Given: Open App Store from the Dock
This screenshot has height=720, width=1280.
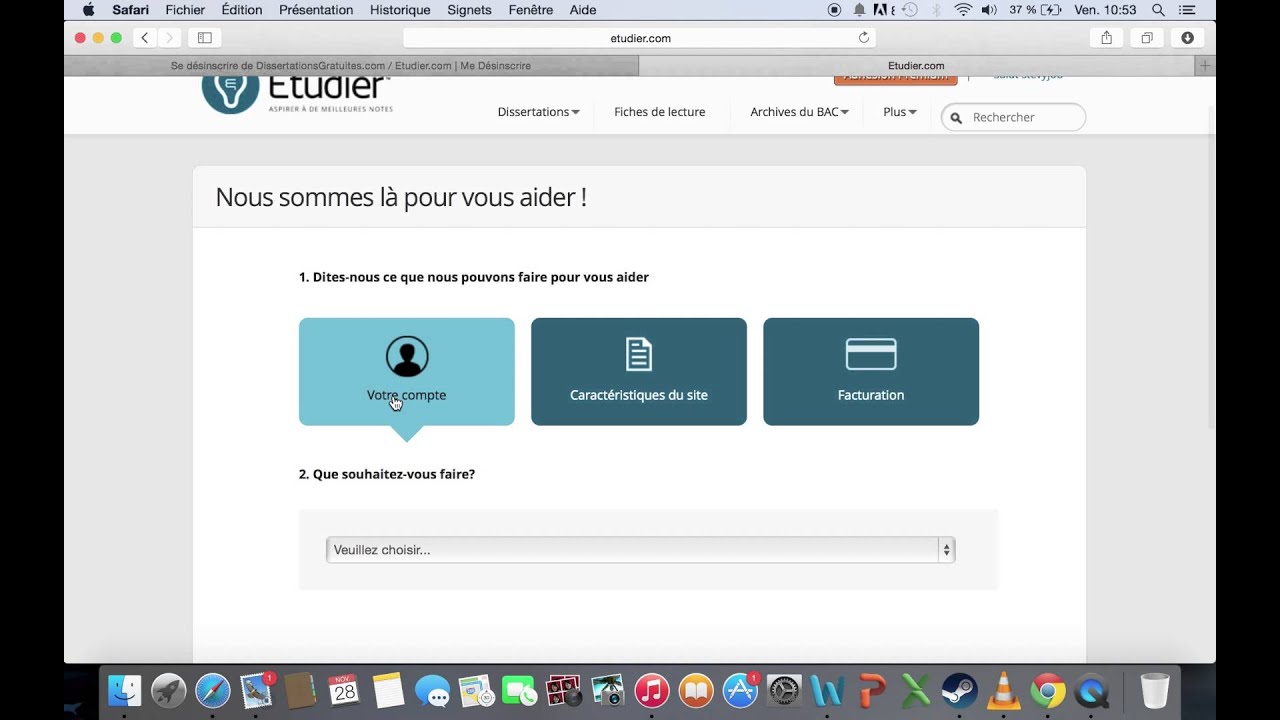Looking at the screenshot, I should point(740,691).
